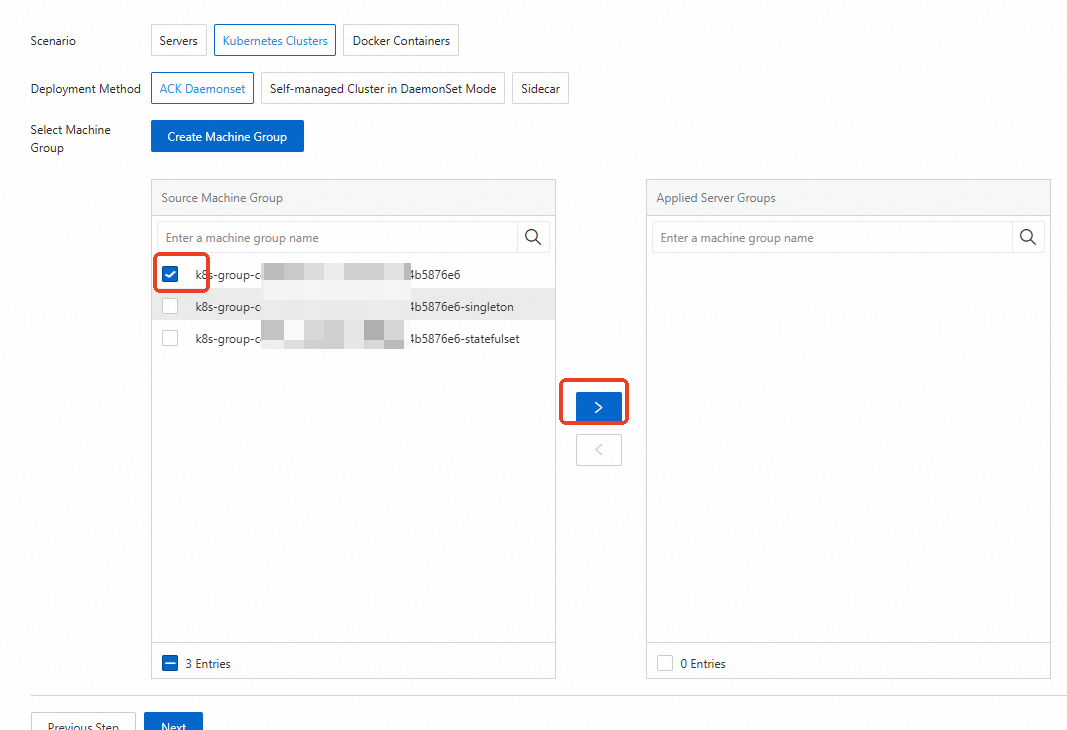Focus the Source Machine Group search field
The image size is (1067, 730).
[338, 237]
